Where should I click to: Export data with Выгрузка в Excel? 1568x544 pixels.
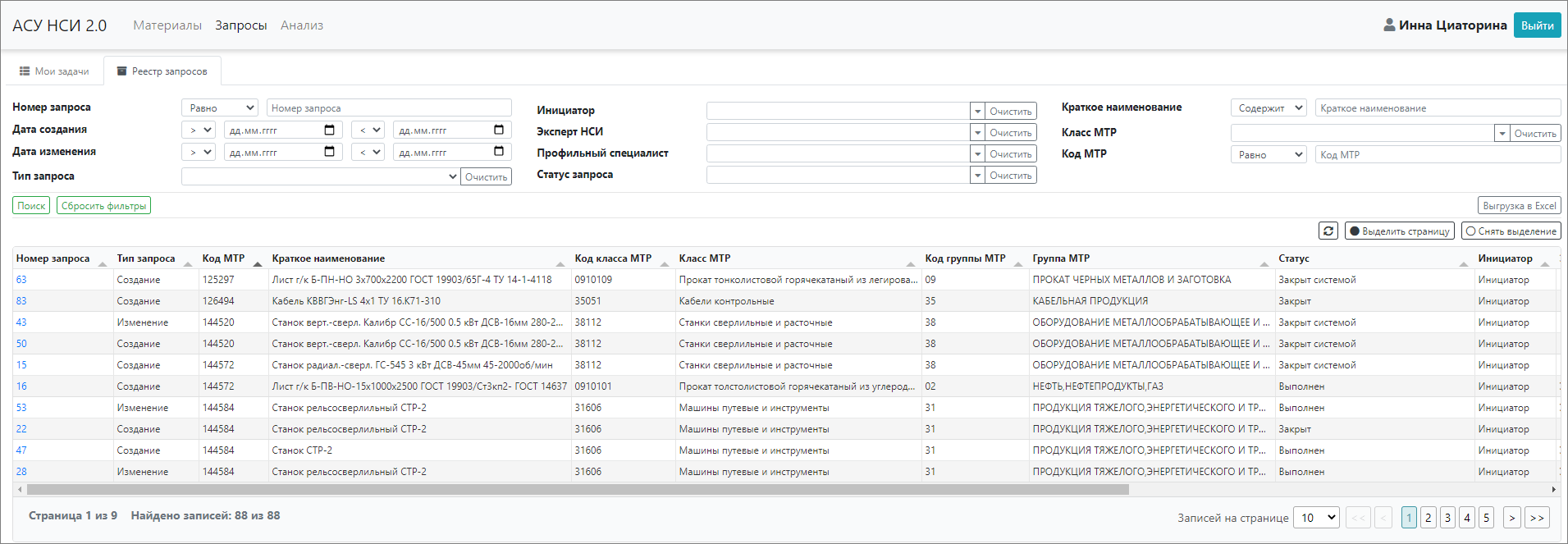1519,206
